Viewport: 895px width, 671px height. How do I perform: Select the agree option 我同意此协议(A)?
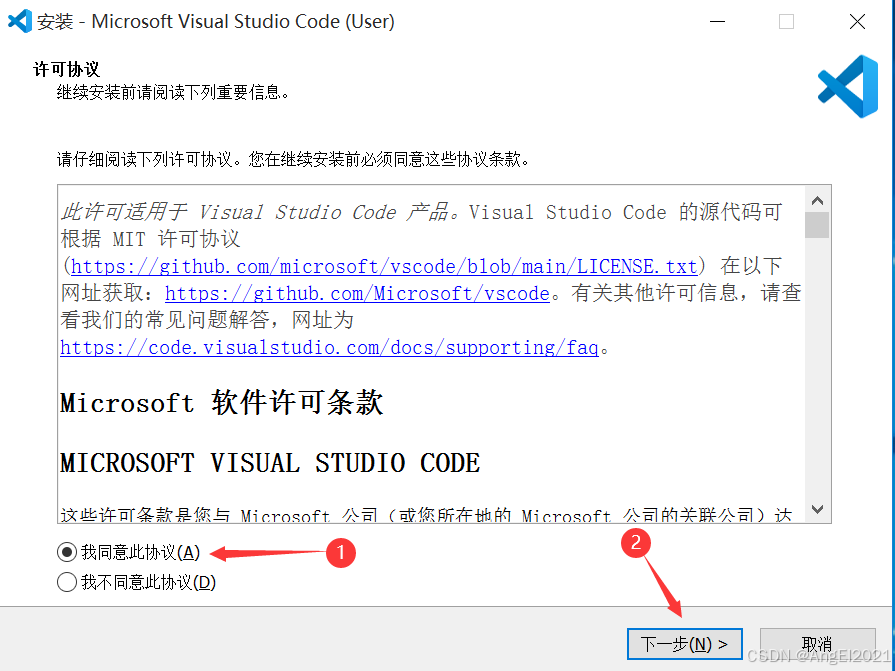pyautogui.click(x=129, y=552)
